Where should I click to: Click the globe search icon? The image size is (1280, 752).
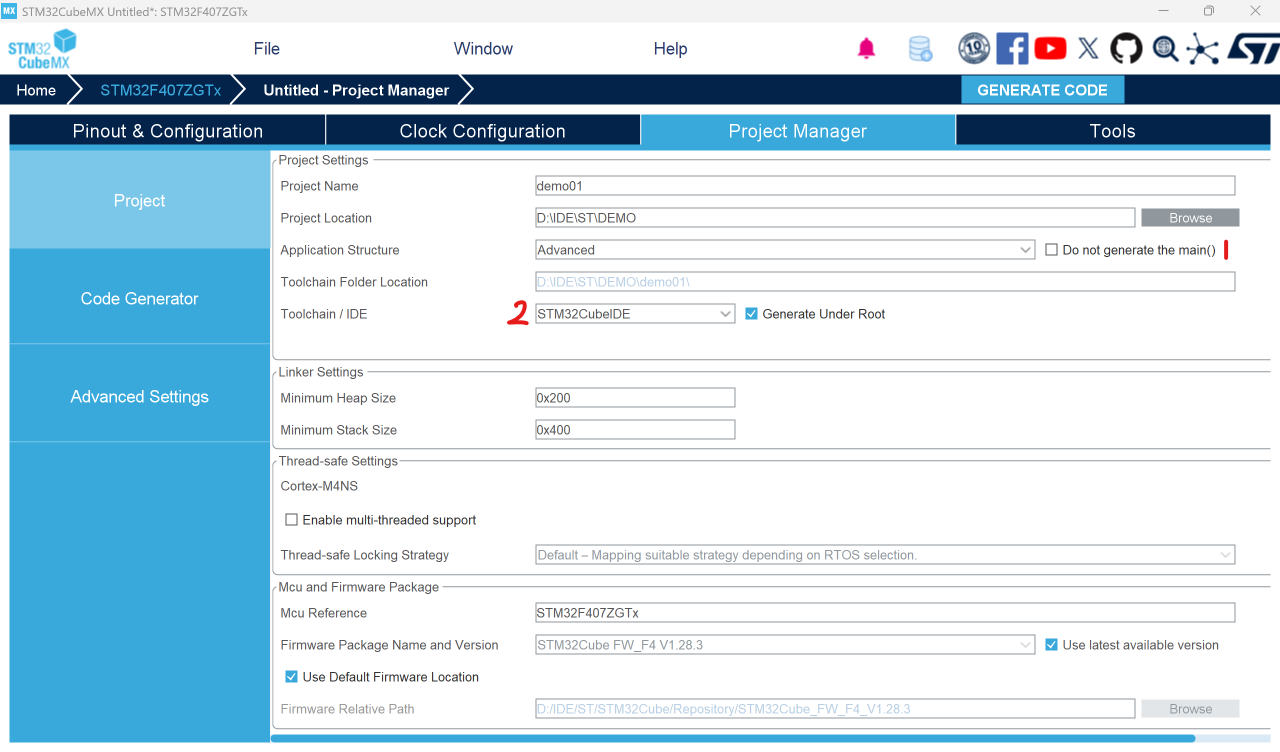click(1165, 48)
